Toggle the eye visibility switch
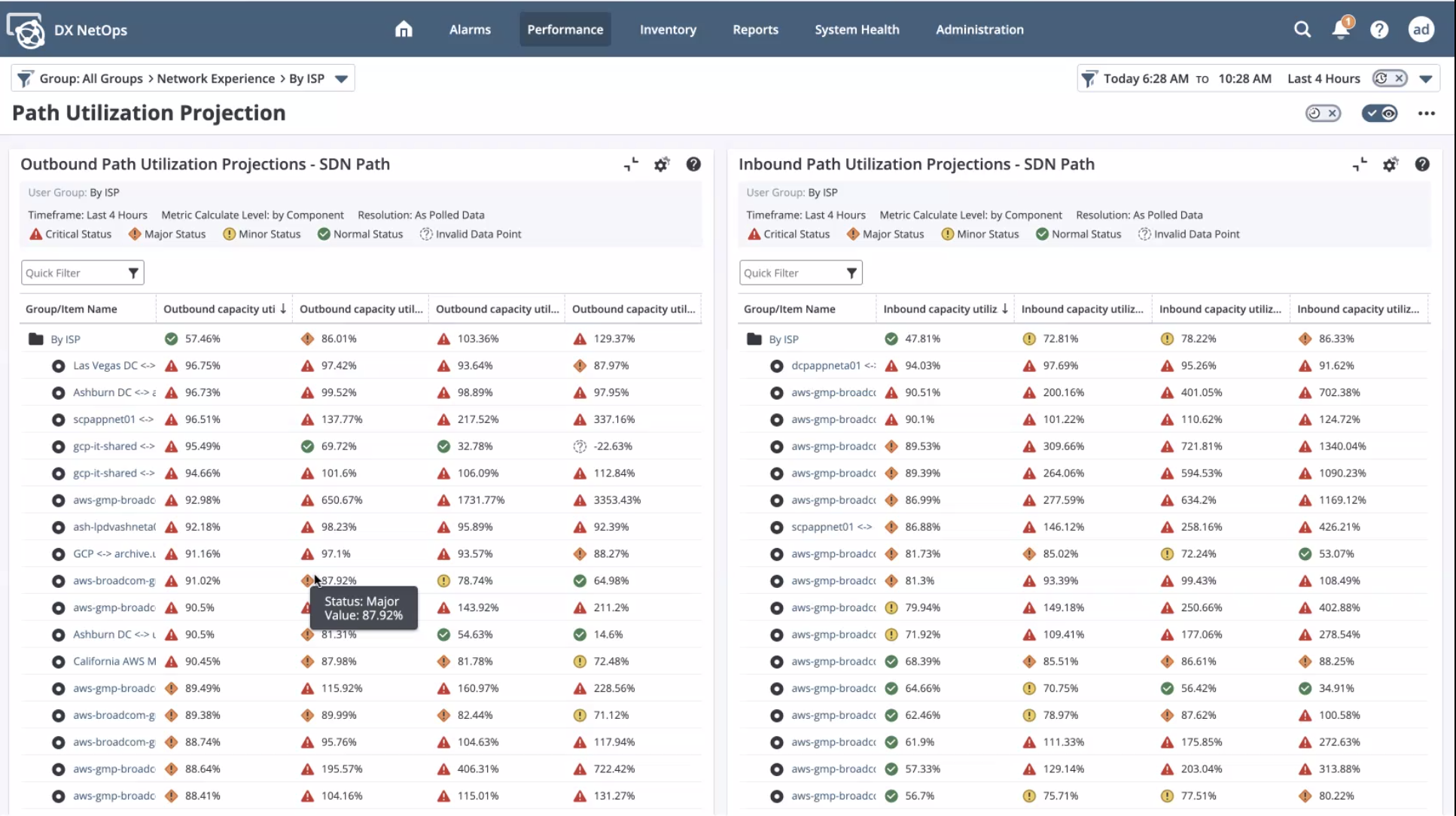This screenshot has width=1456, height=816. coord(1380,114)
